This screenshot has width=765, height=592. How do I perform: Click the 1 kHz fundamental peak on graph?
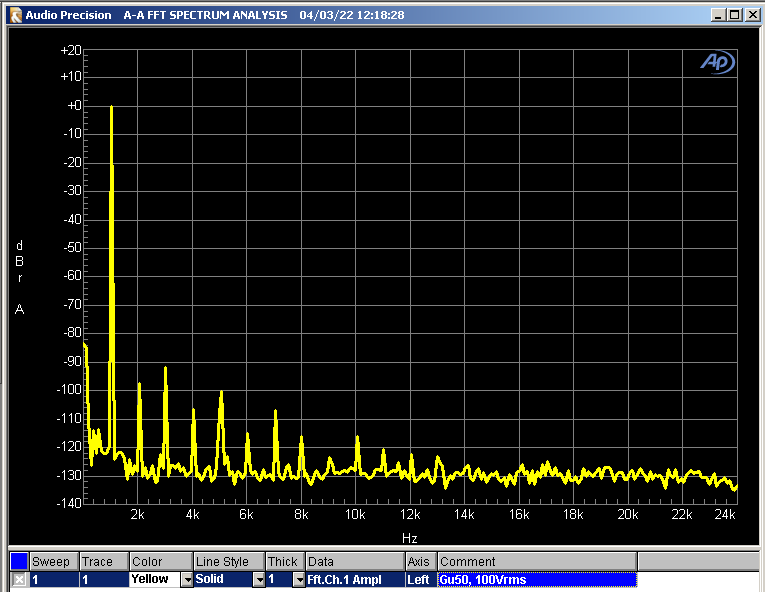point(111,110)
